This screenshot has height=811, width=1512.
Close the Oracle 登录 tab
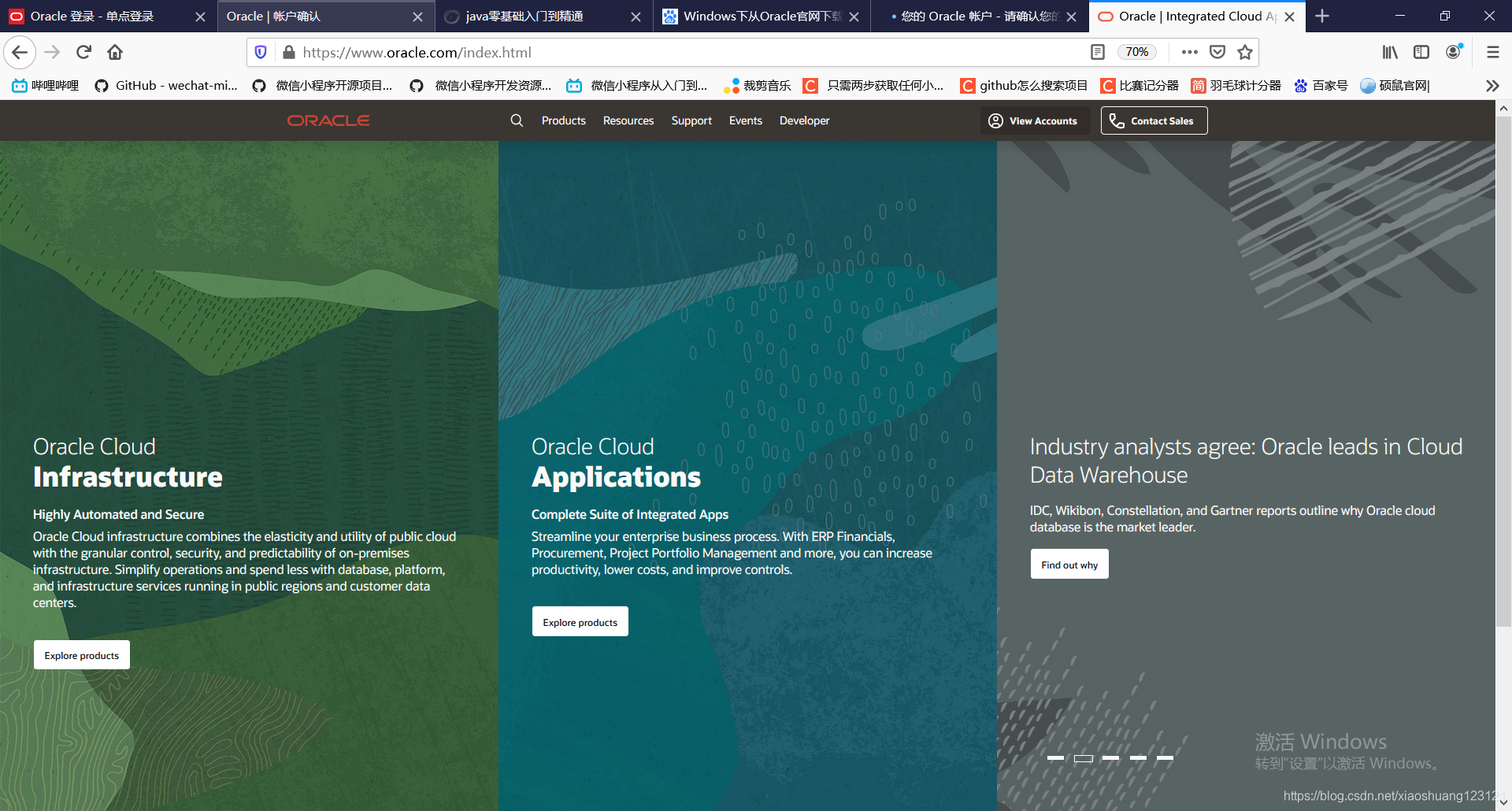click(200, 17)
